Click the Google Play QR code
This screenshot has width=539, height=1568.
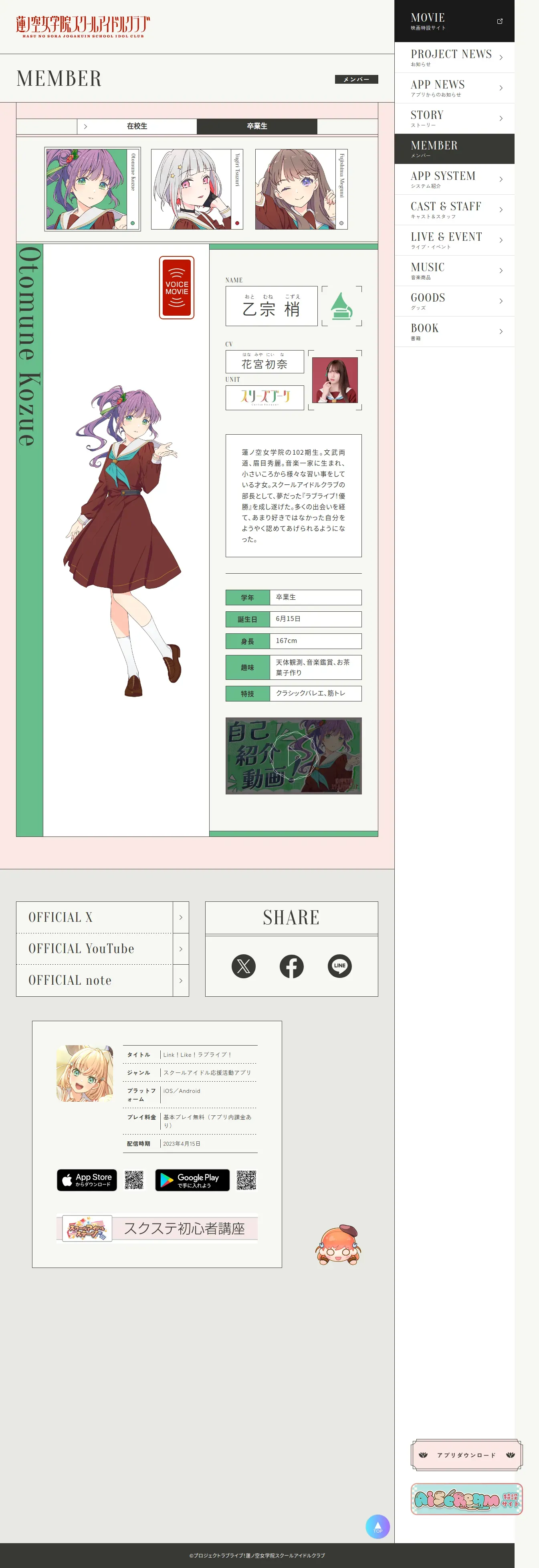tap(247, 1180)
